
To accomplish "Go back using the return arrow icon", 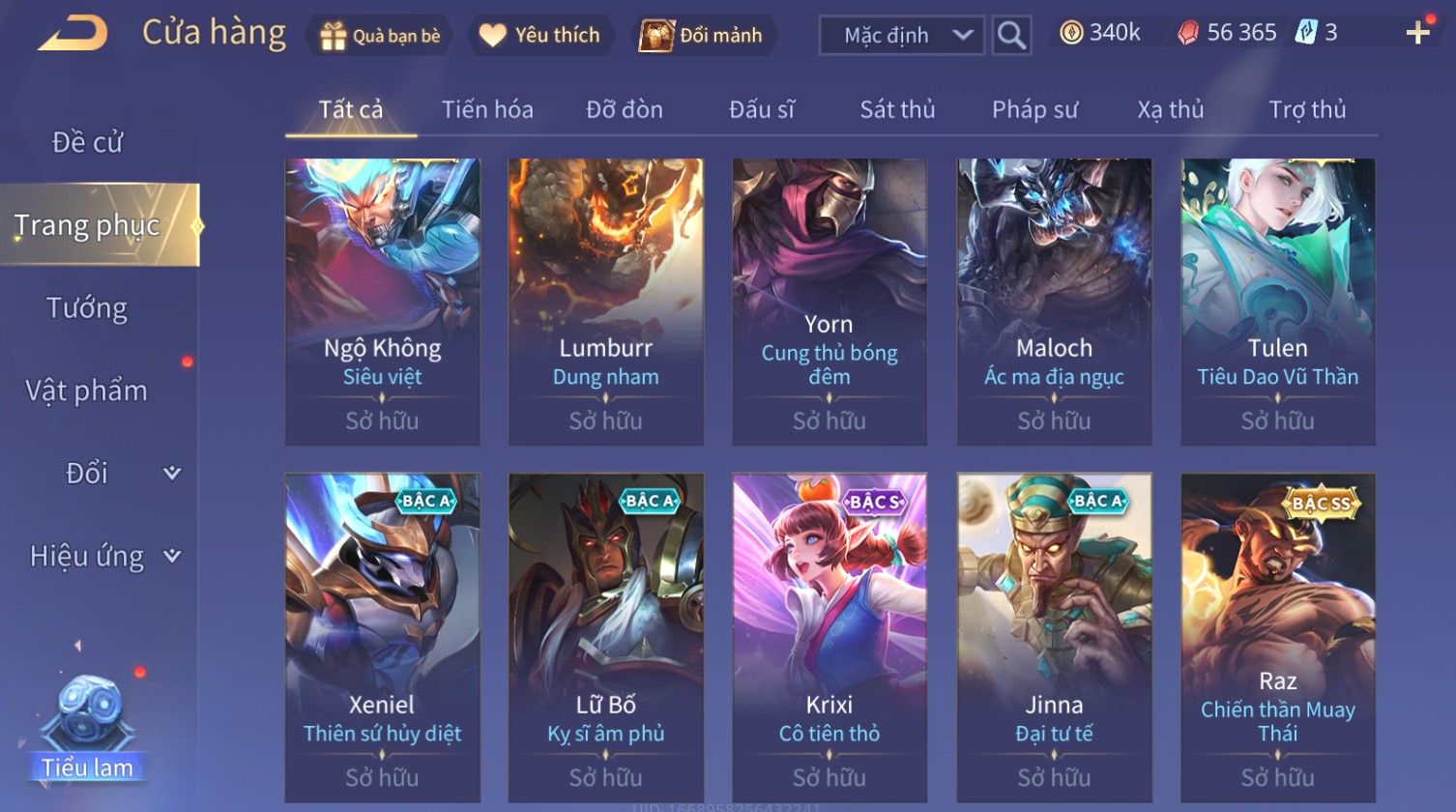I will pyautogui.click(x=73, y=35).
